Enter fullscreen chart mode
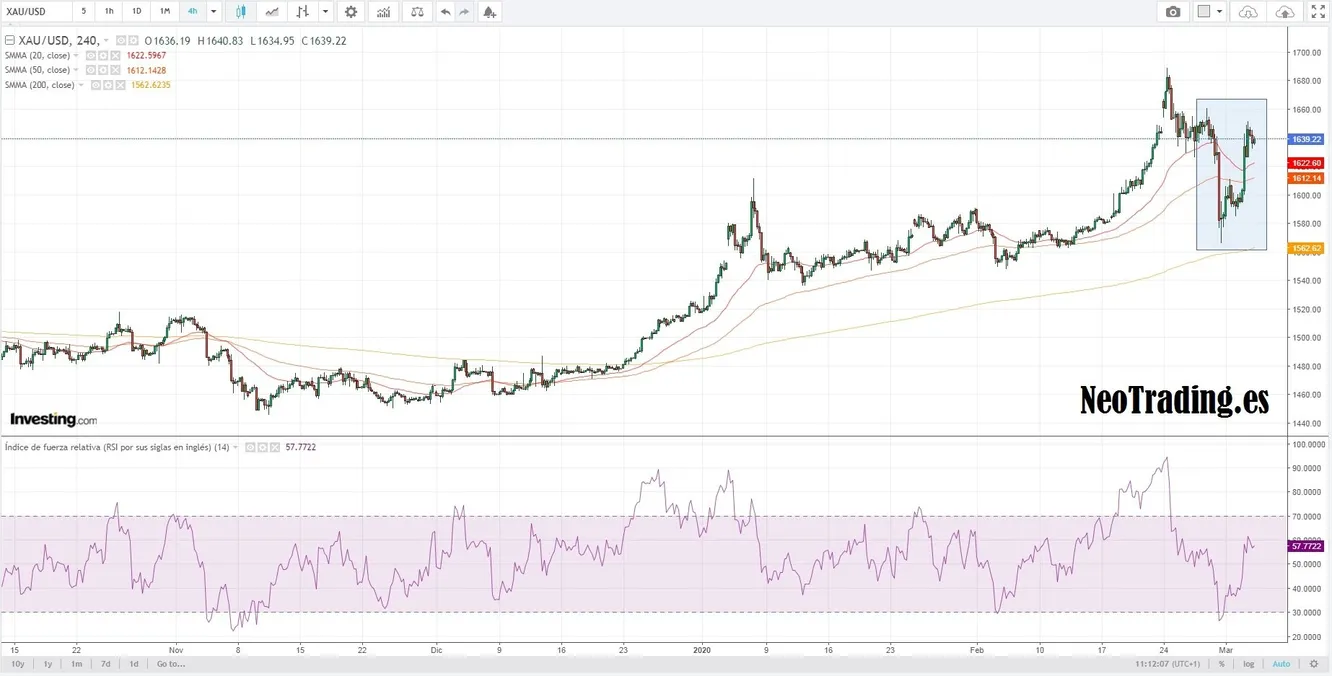This screenshot has height=676, width=1332. pos(1318,12)
